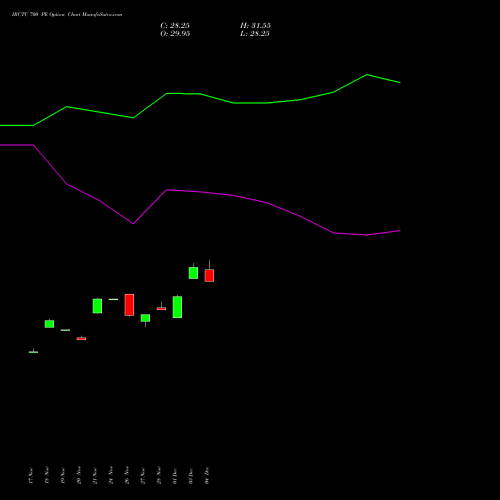Click the green candlestick for 21 Nov
This screenshot has width=500, height=500.
pyautogui.click(x=97, y=306)
